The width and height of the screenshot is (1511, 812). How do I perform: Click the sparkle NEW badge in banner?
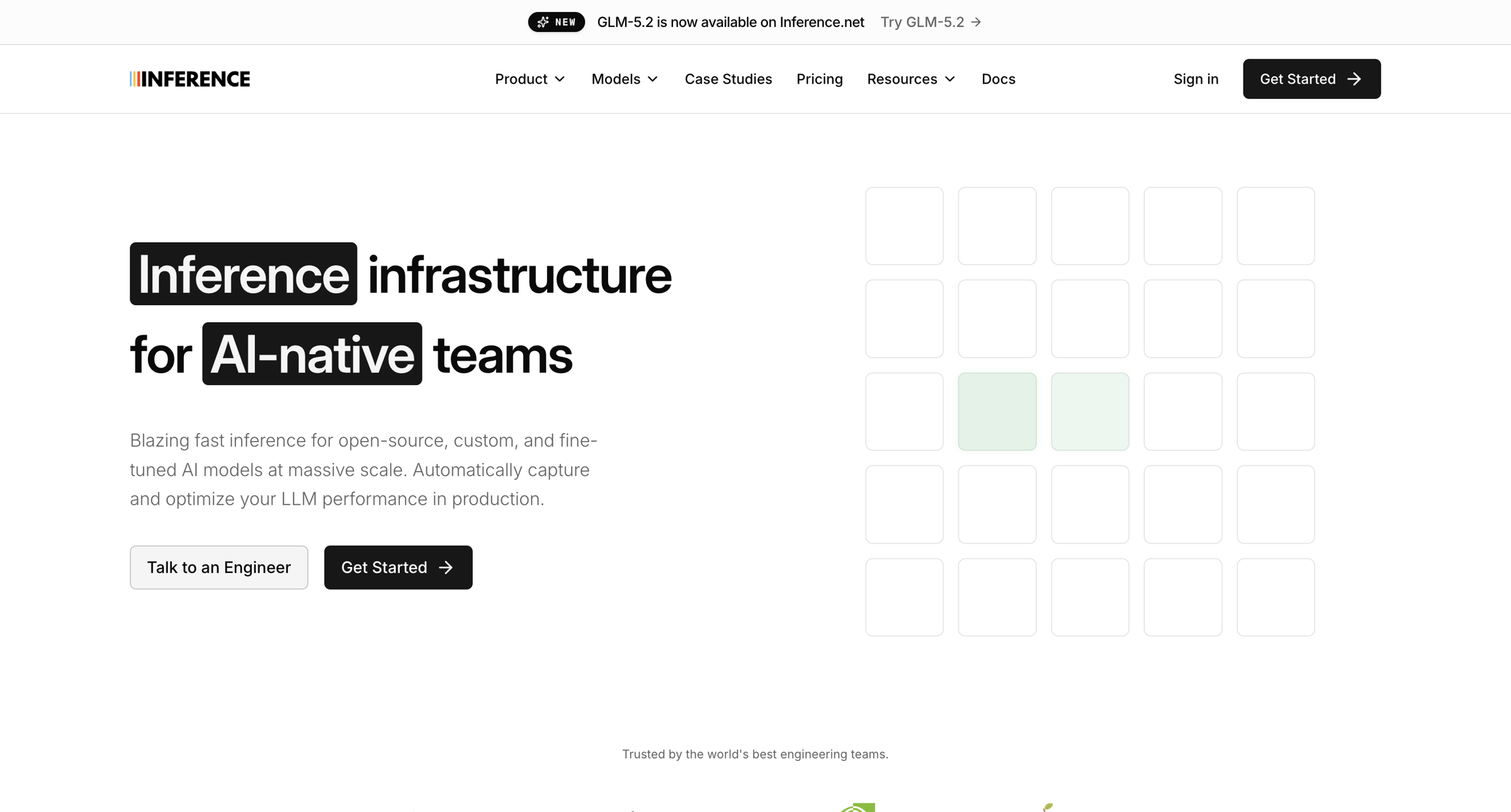pyautogui.click(x=556, y=22)
